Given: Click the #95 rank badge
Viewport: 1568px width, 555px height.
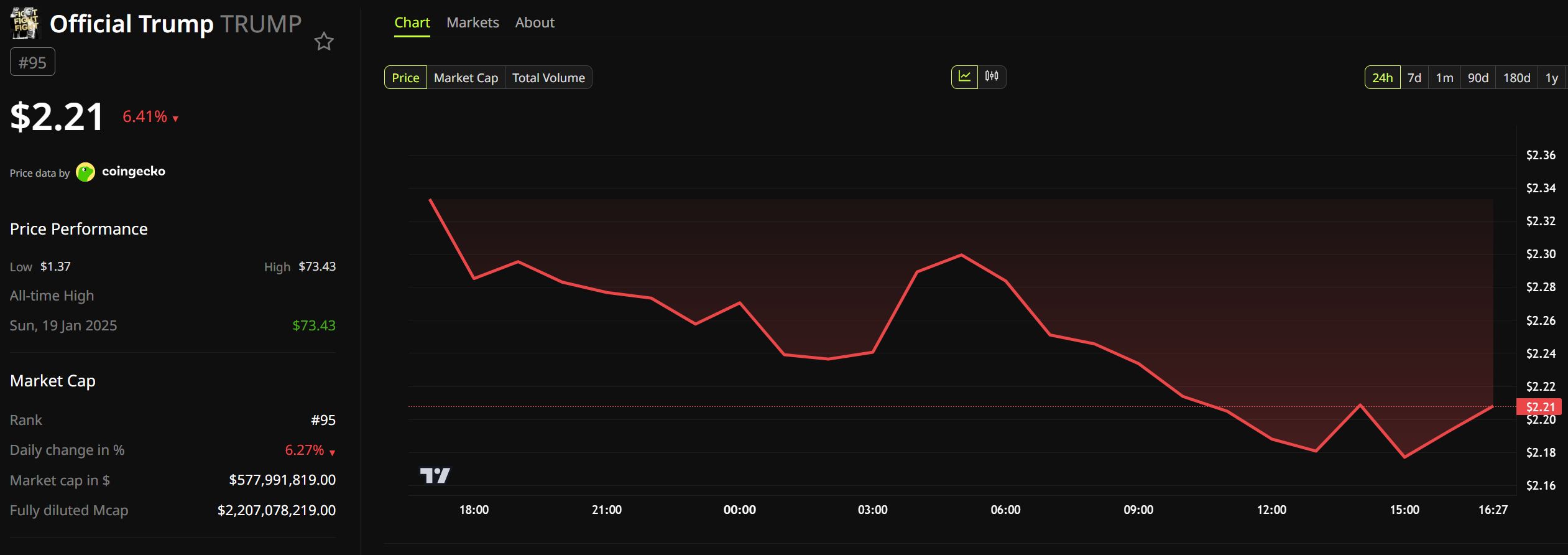Looking at the screenshot, I should click(32, 62).
